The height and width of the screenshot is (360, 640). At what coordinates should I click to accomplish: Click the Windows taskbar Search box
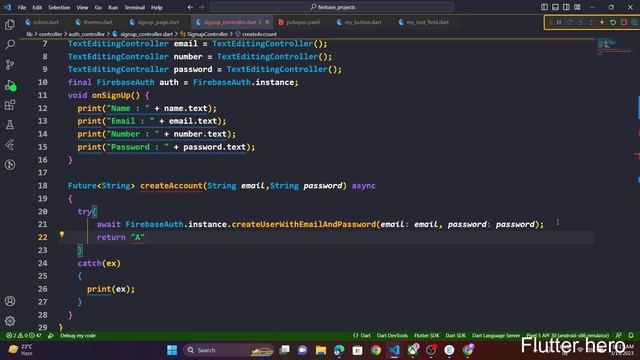[229, 350]
